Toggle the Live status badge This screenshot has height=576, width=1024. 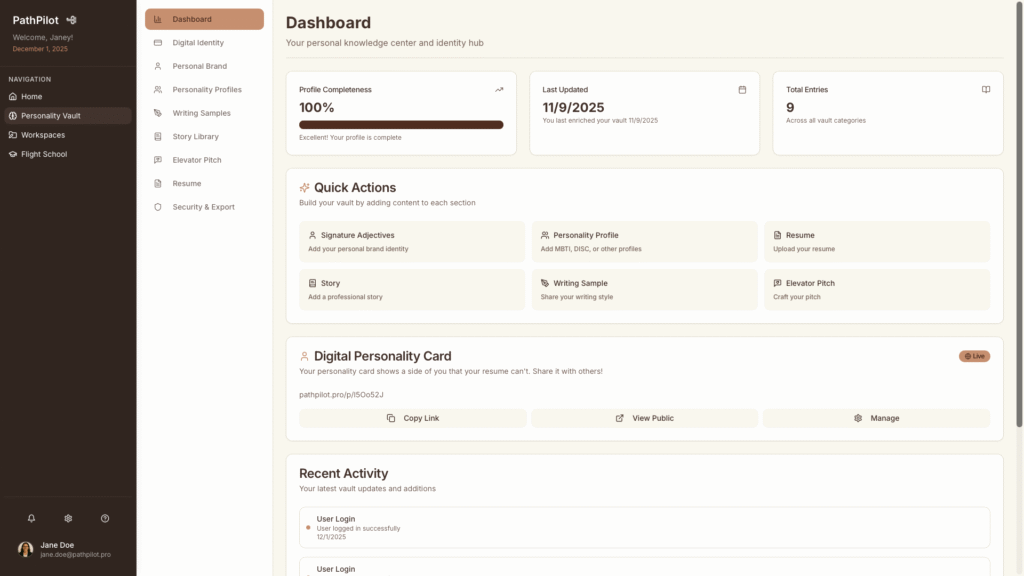click(974, 356)
